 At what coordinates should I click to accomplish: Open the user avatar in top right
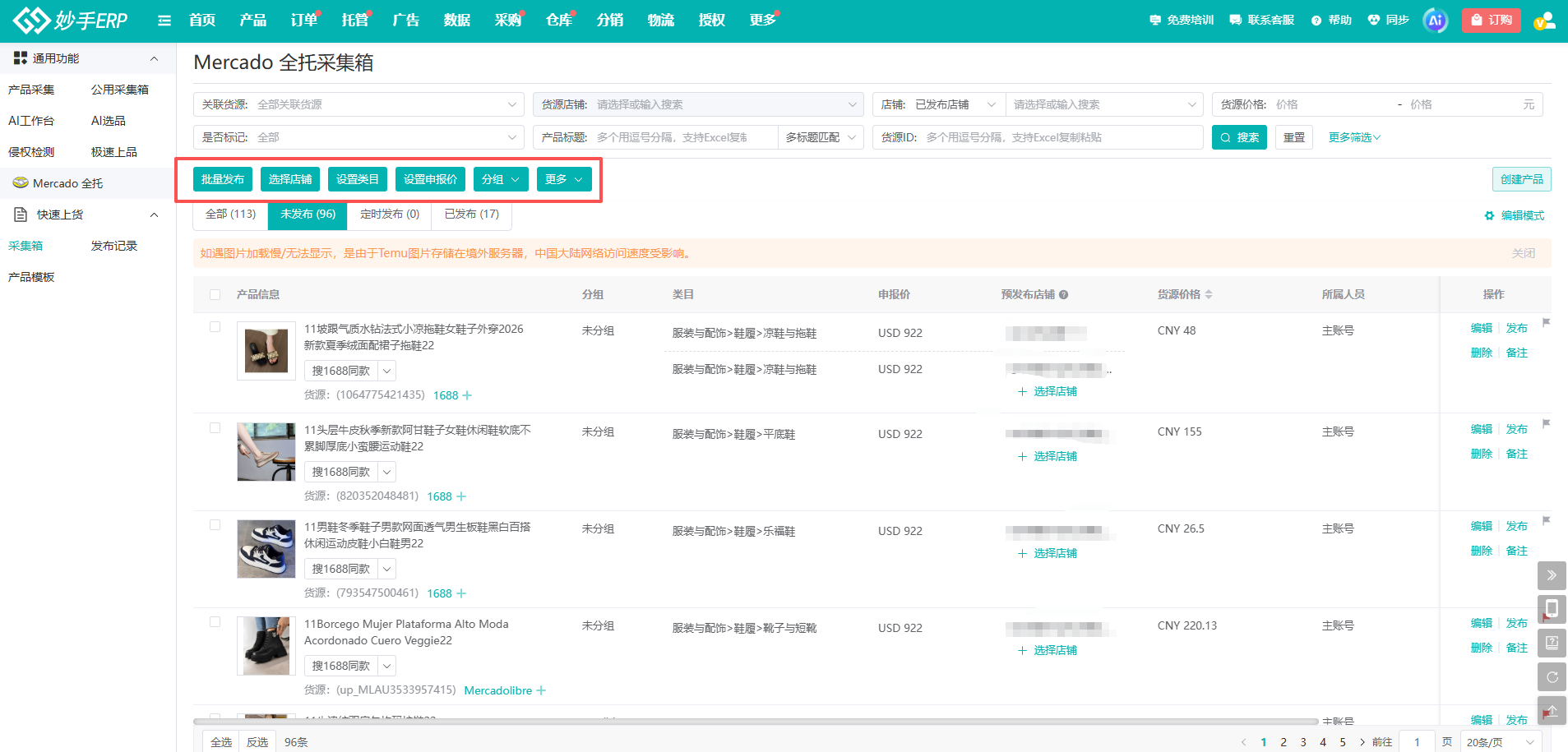[1544, 21]
